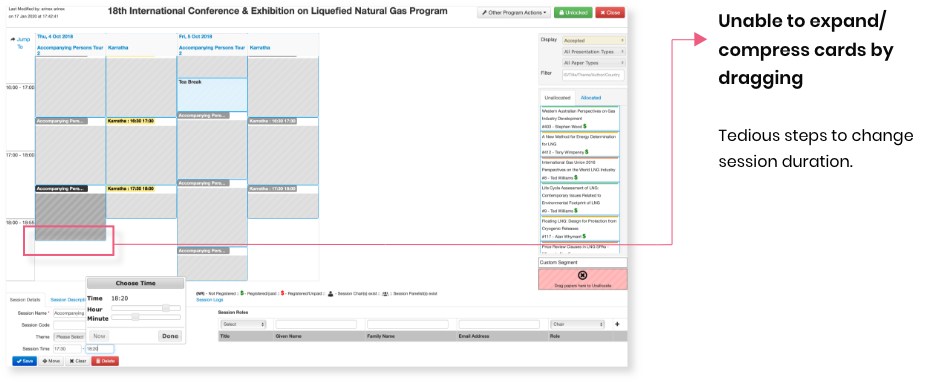Screen dimensions: 943x383
Task: Click the Clear button
Action: click(x=78, y=361)
